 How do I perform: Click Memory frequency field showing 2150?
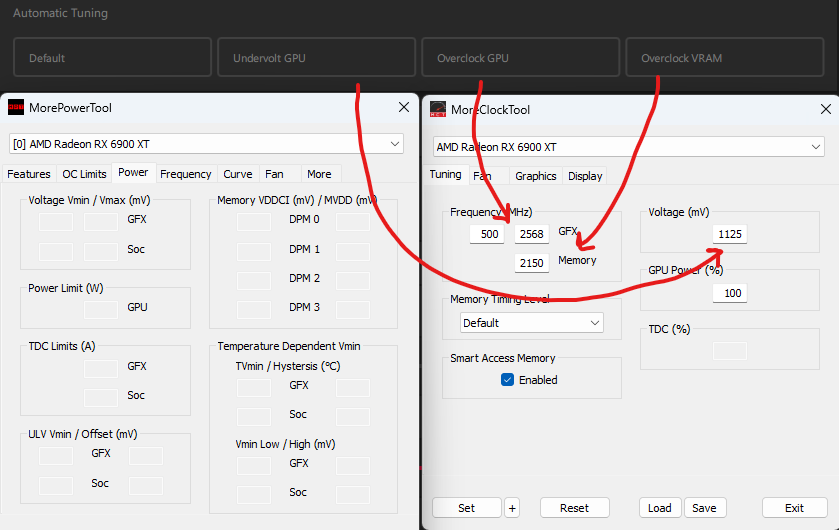(x=532, y=263)
